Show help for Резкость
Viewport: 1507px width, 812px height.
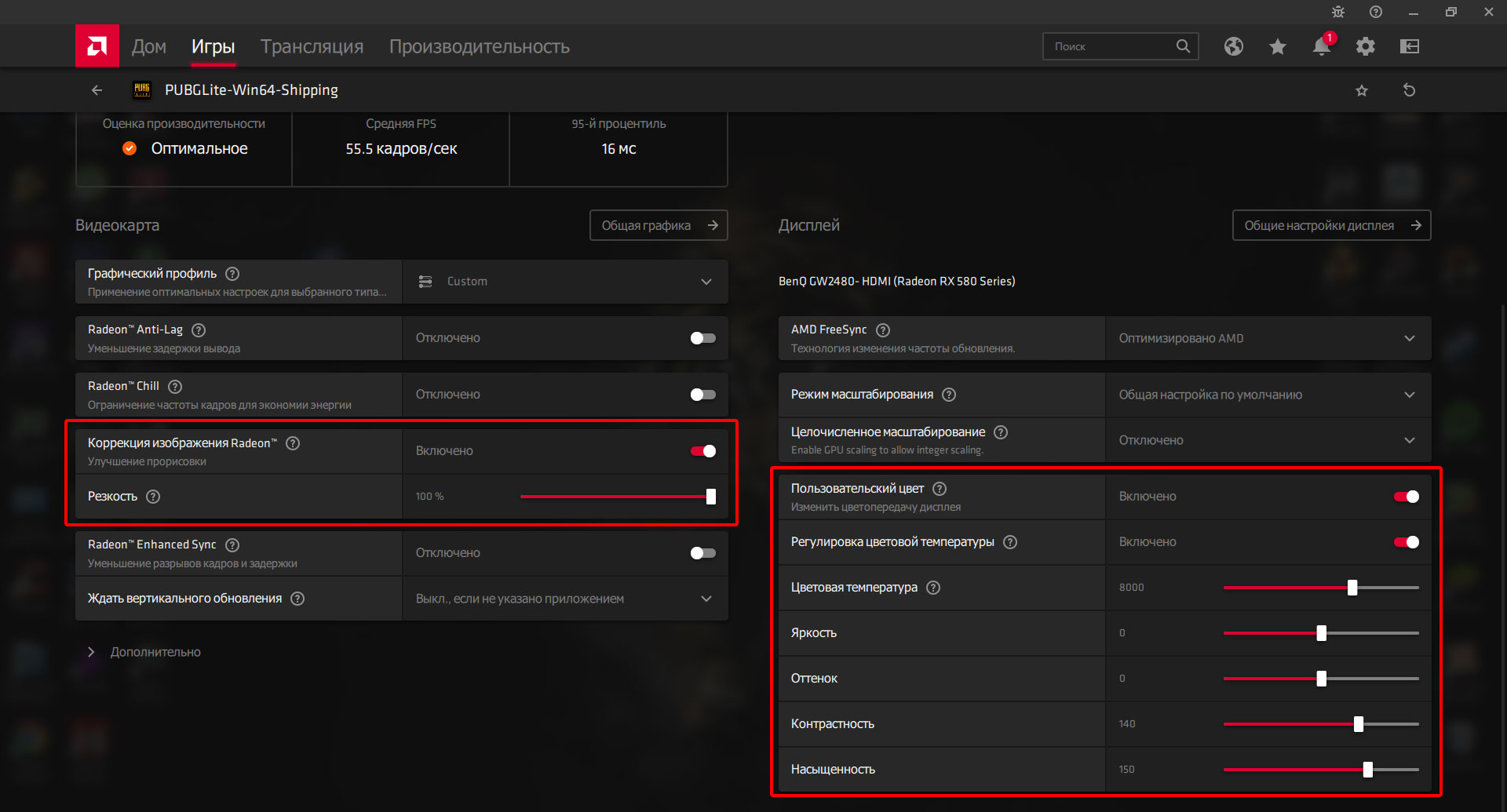153,497
